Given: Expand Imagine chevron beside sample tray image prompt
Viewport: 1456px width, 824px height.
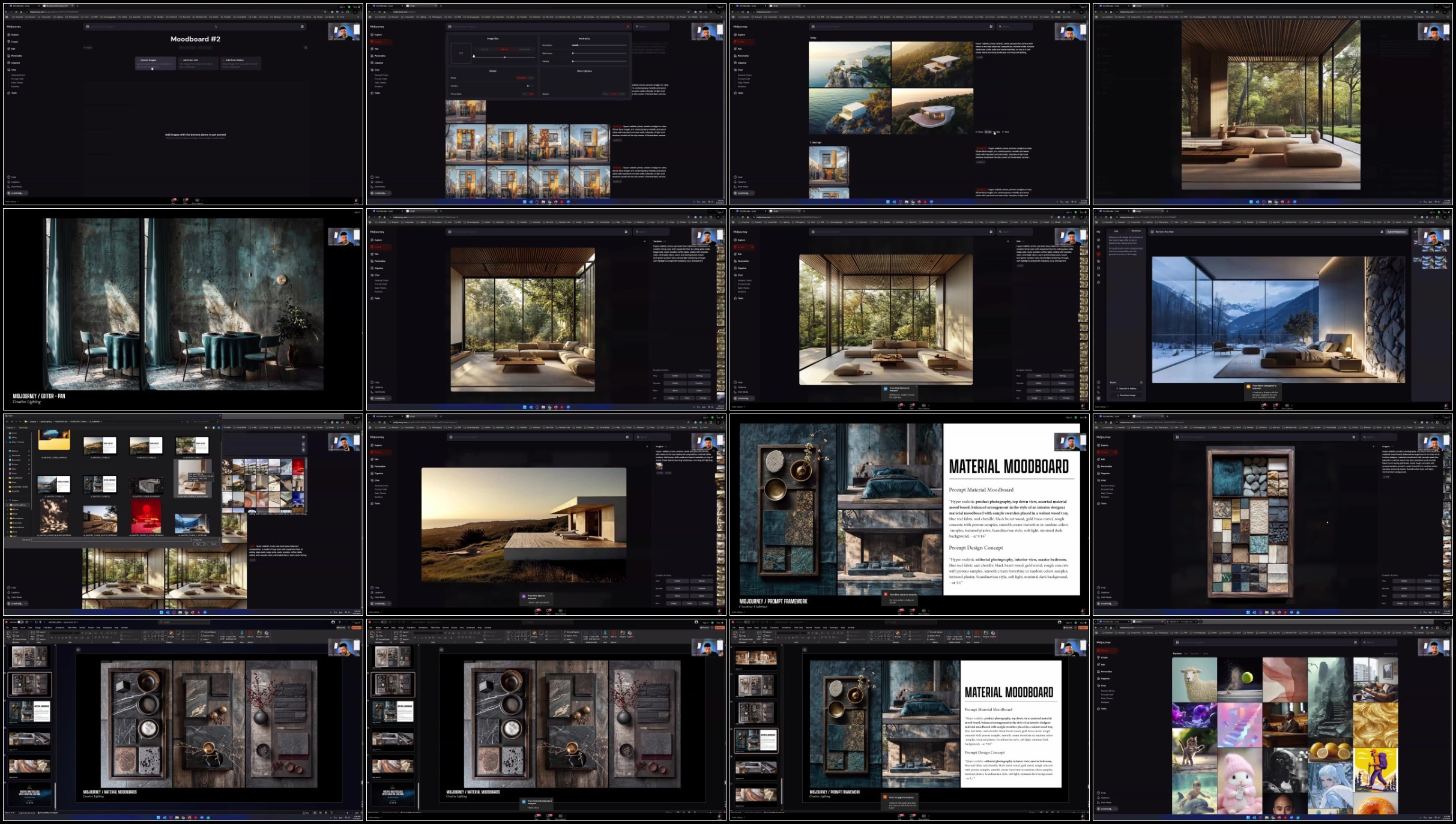Looking at the screenshot, I should pos(1392,447).
